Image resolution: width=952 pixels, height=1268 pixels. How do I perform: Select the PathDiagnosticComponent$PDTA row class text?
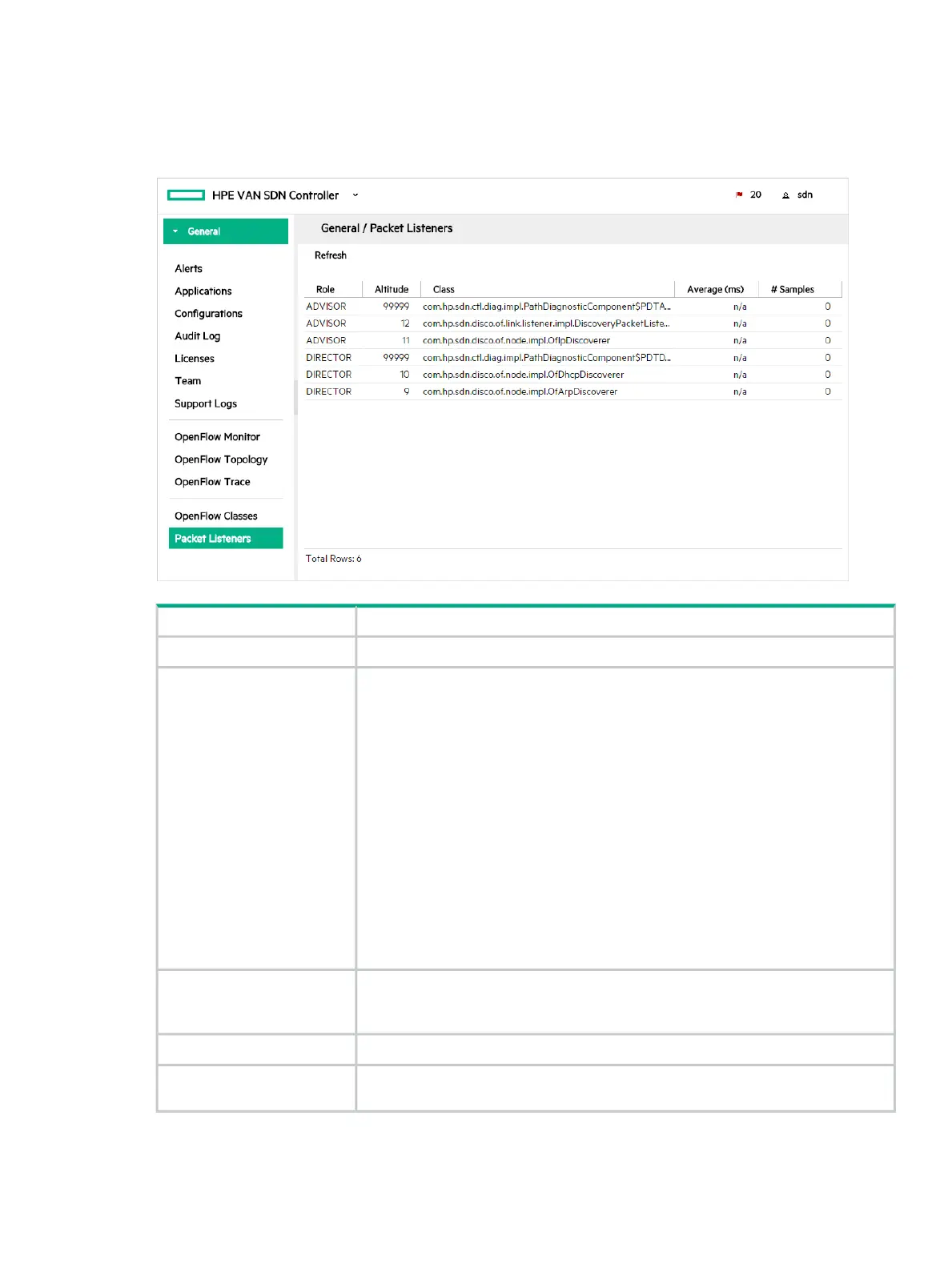tap(546, 307)
